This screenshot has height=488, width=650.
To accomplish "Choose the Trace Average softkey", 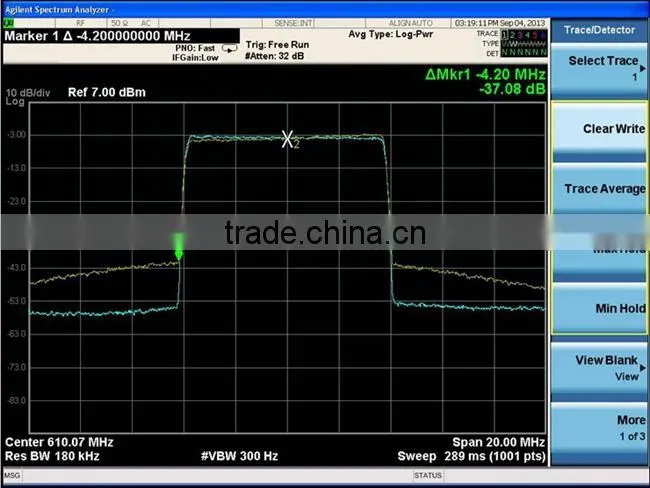I will [x=599, y=189].
